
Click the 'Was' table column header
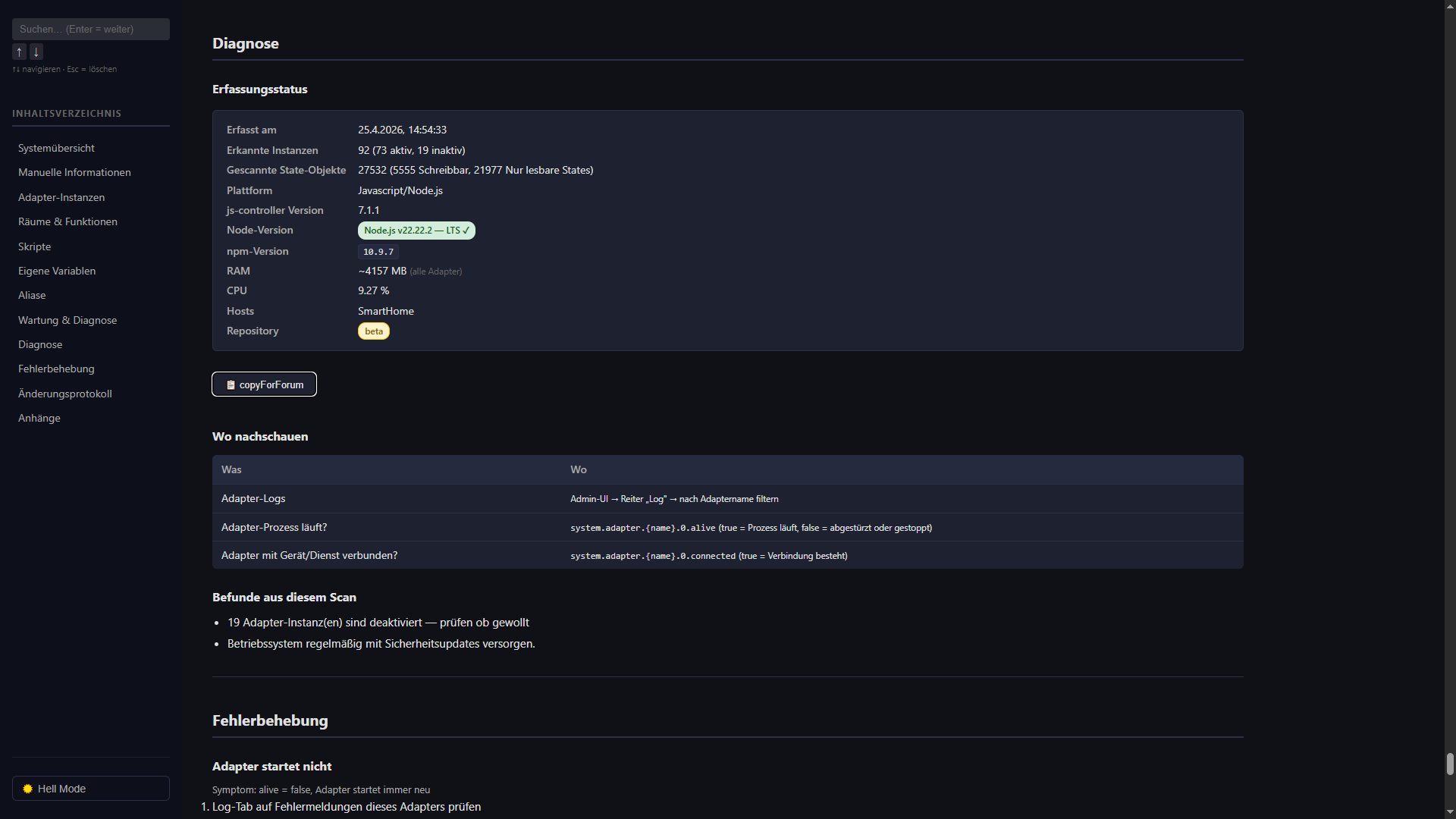231,469
